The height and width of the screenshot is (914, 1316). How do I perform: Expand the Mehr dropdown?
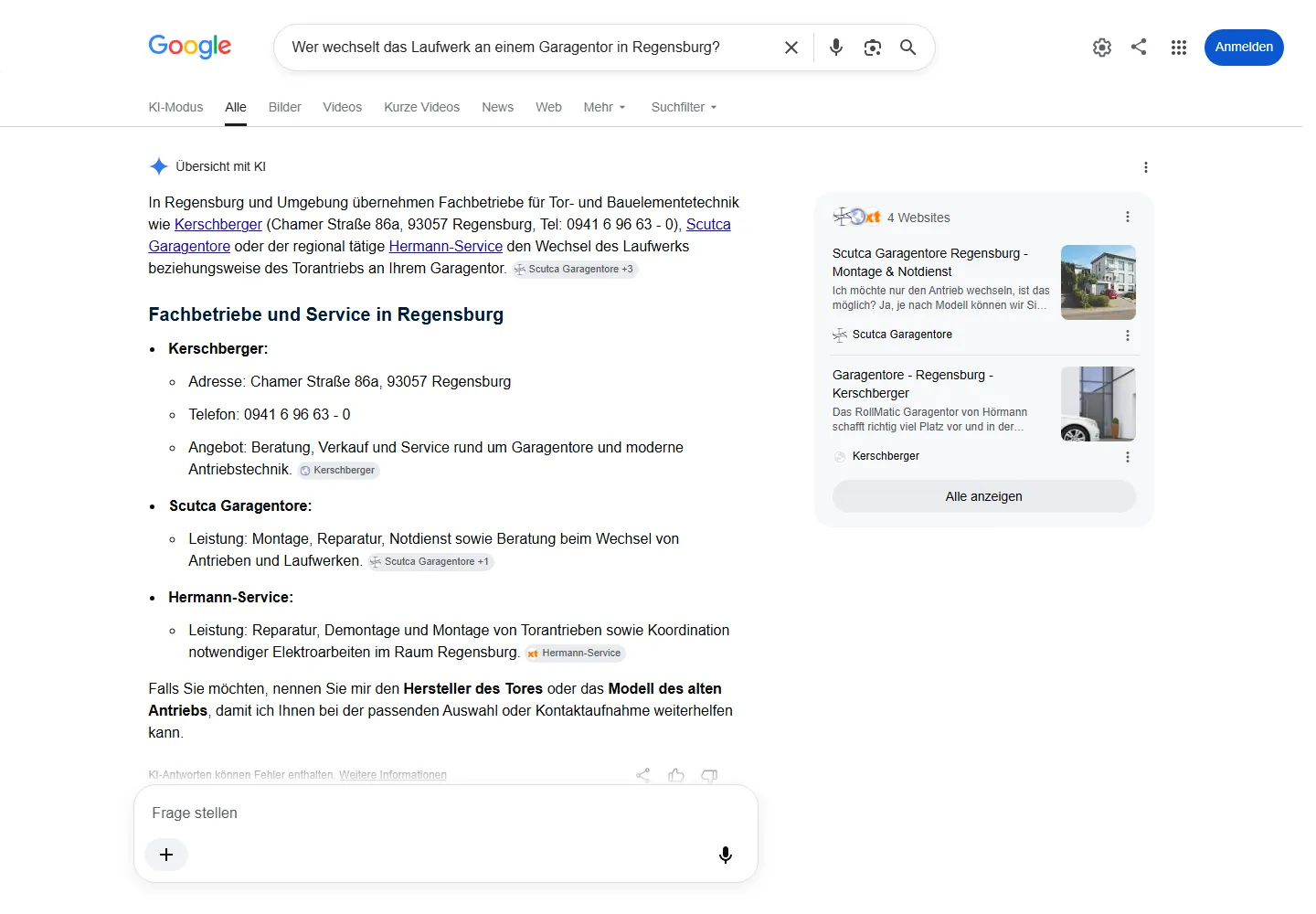pyautogui.click(x=605, y=107)
